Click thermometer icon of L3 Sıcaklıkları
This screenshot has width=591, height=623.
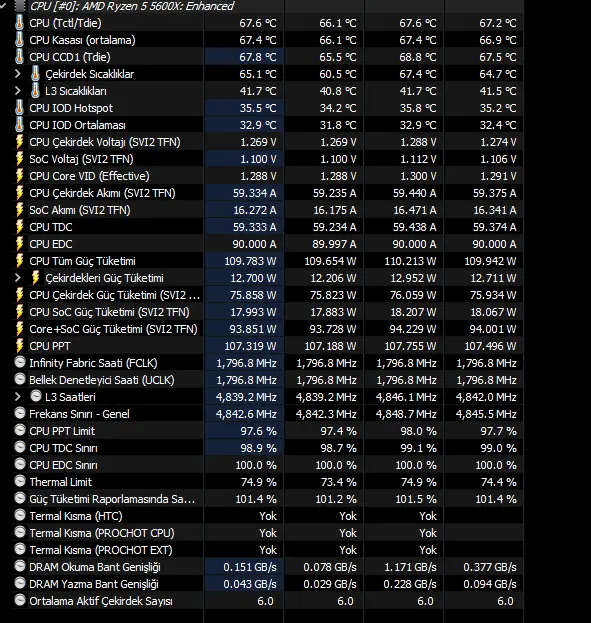click(35, 91)
